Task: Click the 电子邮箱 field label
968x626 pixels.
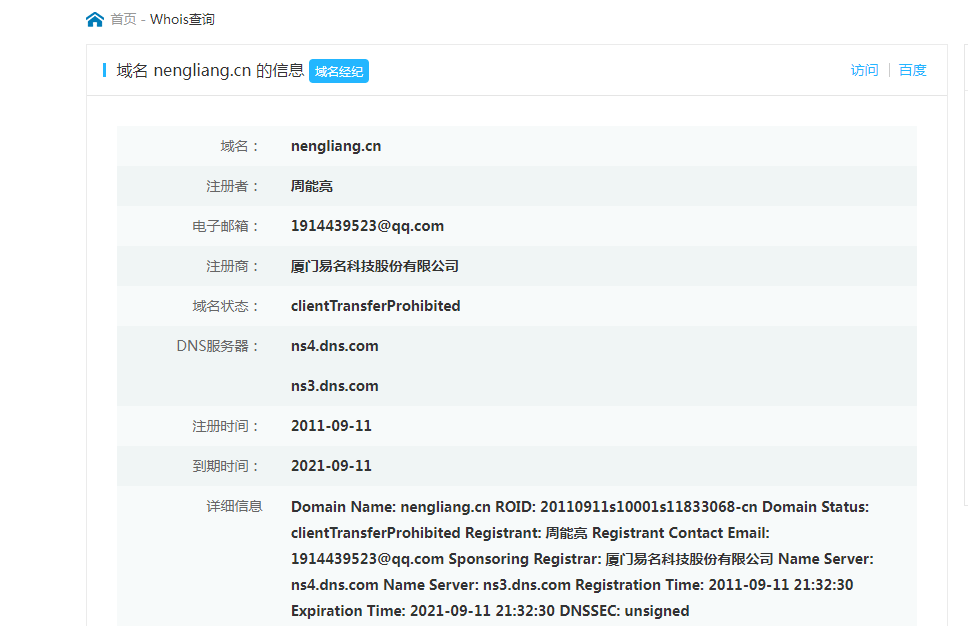Action: coord(226,226)
